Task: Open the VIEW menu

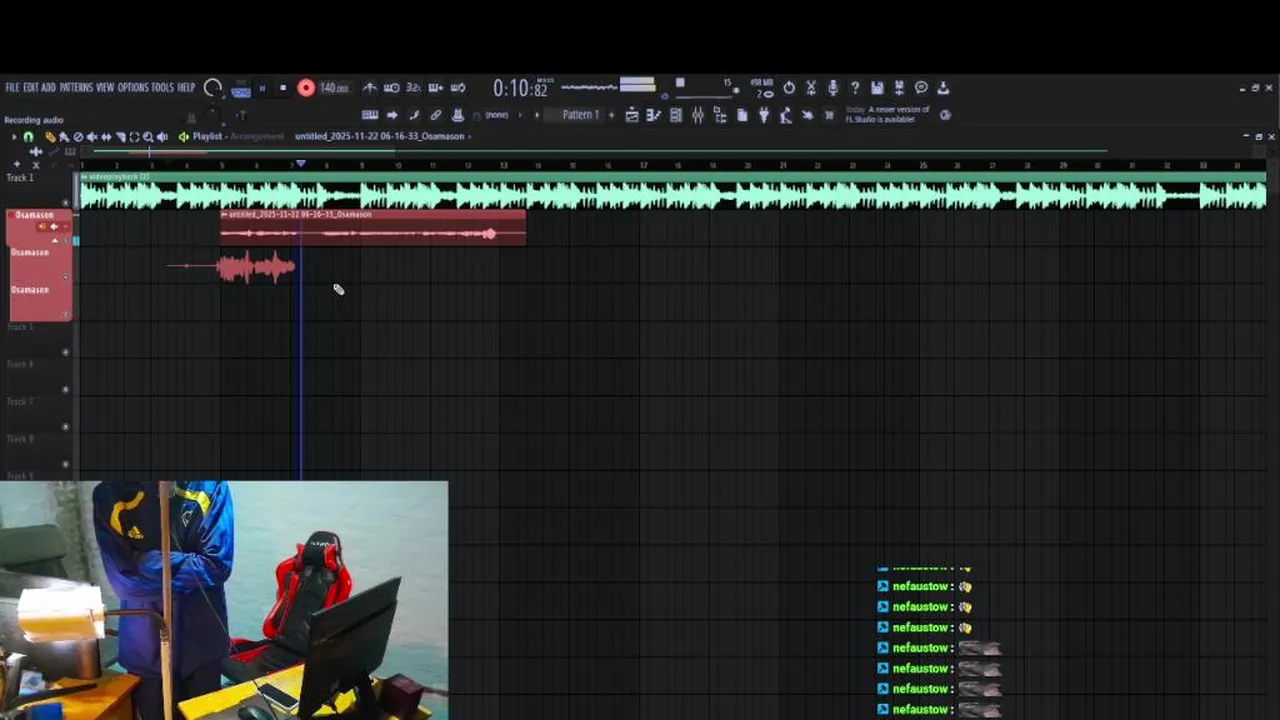Action: [105, 88]
